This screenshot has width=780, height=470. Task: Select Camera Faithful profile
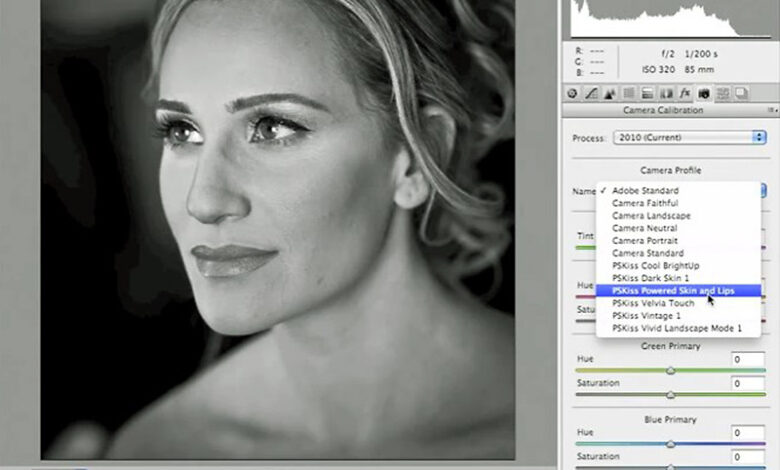pyautogui.click(x=679, y=203)
